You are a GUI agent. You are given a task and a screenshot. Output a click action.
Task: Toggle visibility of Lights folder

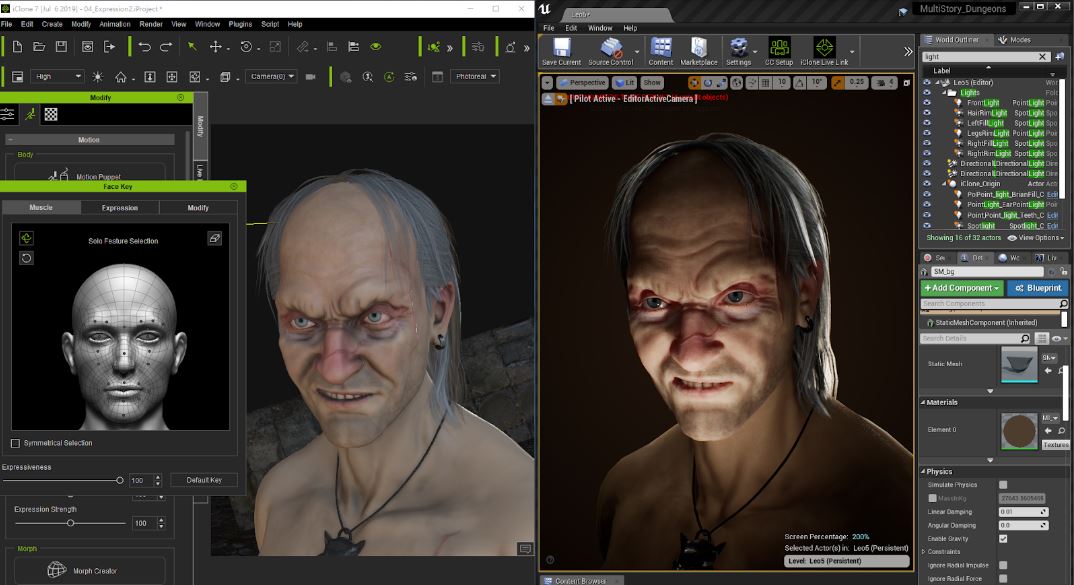927,92
